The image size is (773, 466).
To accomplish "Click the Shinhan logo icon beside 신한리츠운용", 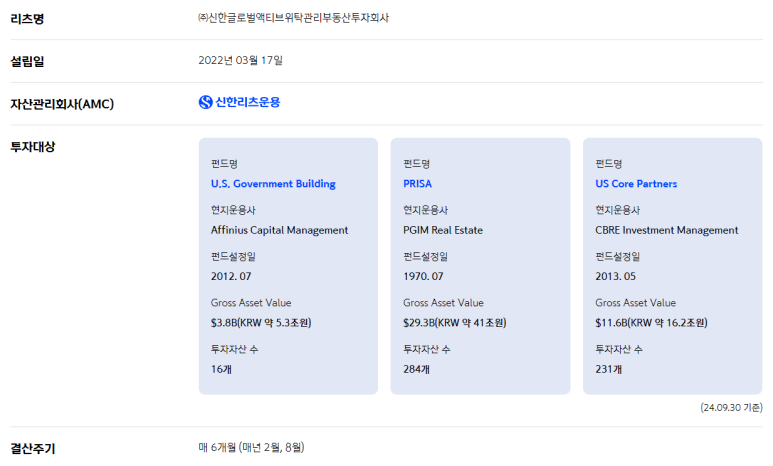I will coord(205,102).
